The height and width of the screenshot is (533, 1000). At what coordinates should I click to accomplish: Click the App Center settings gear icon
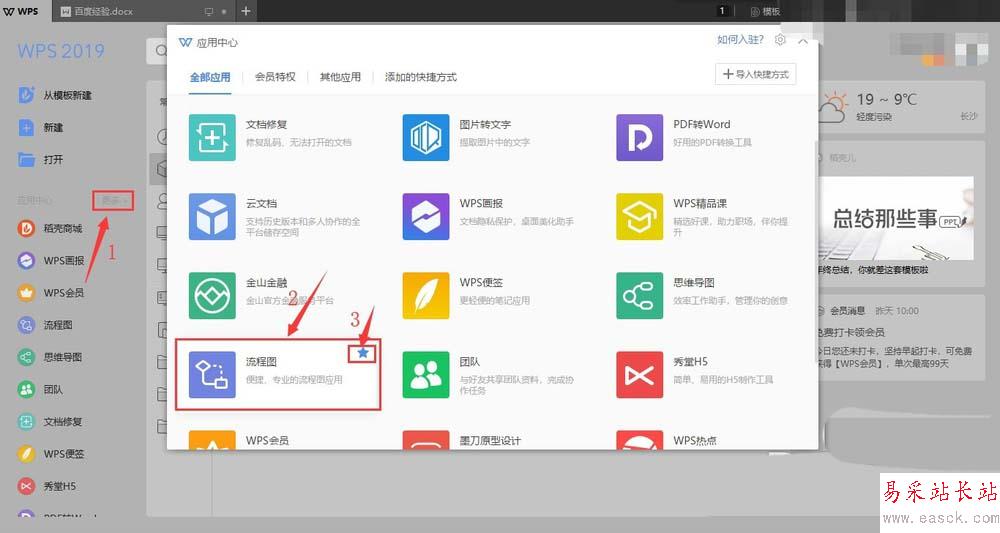[780, 40]
